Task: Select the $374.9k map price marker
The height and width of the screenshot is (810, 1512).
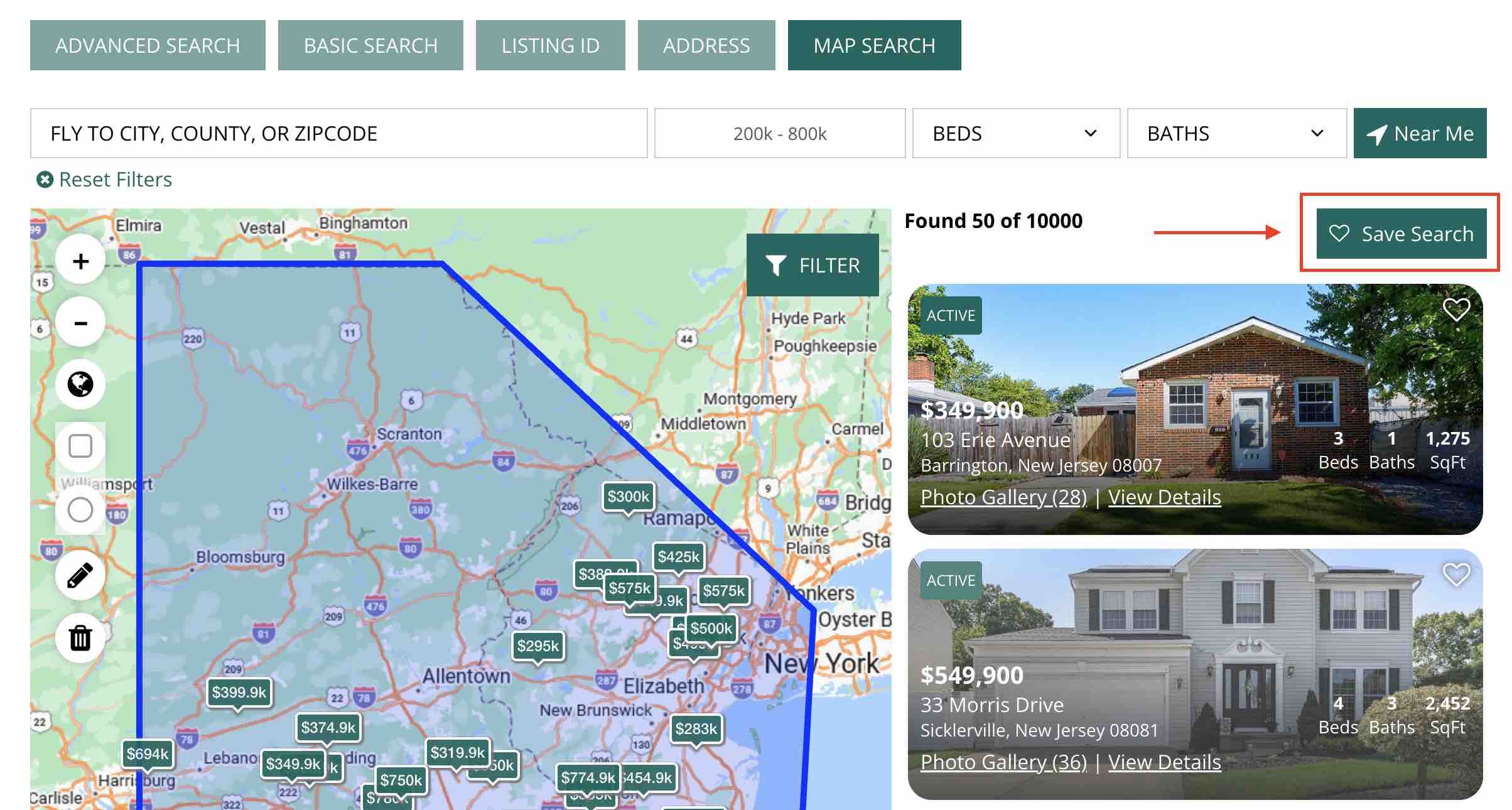Action: (328, 728)
